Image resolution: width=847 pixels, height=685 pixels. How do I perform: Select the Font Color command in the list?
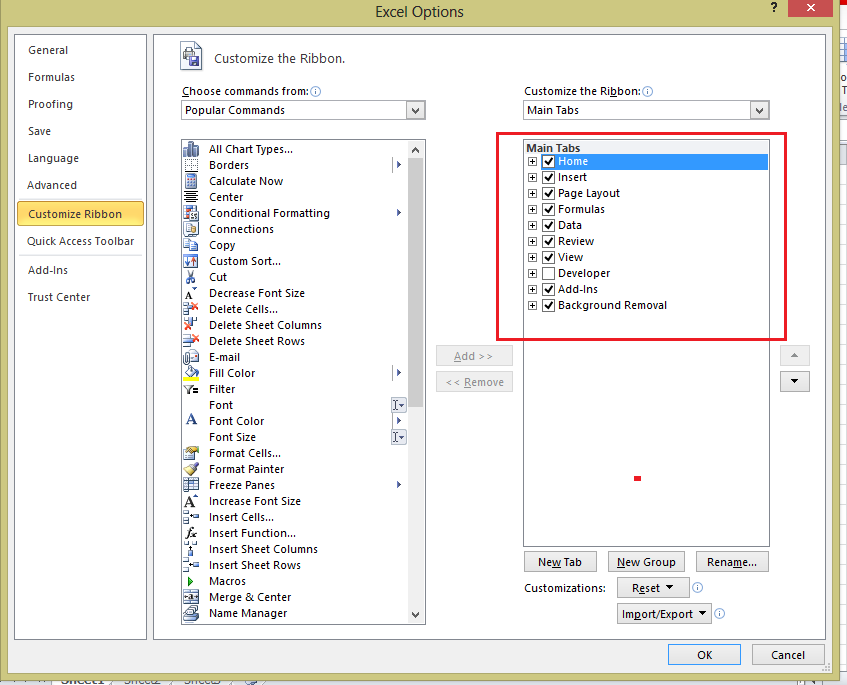point(235,421)
